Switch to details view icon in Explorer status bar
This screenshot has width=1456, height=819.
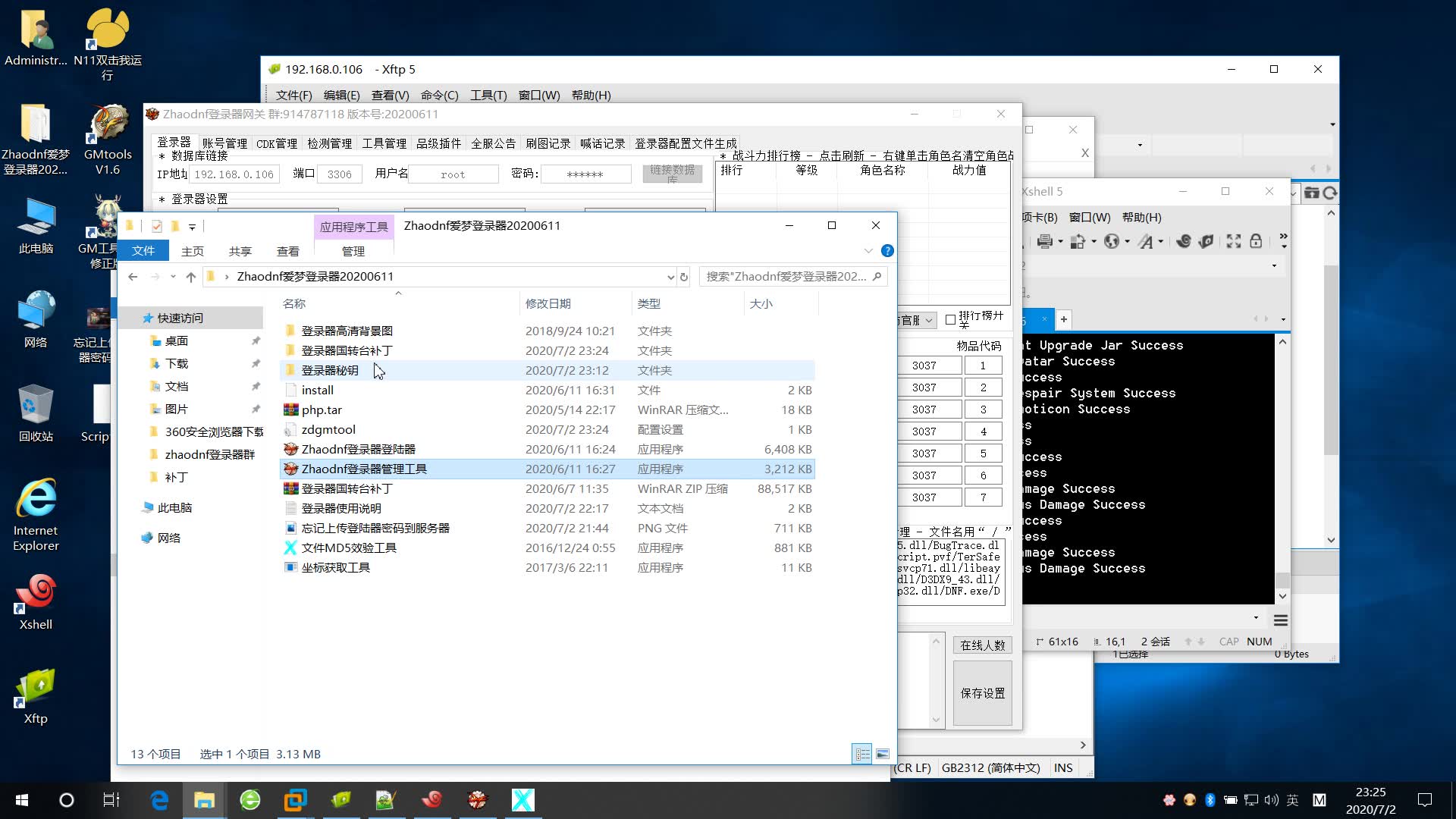point(862,754)
